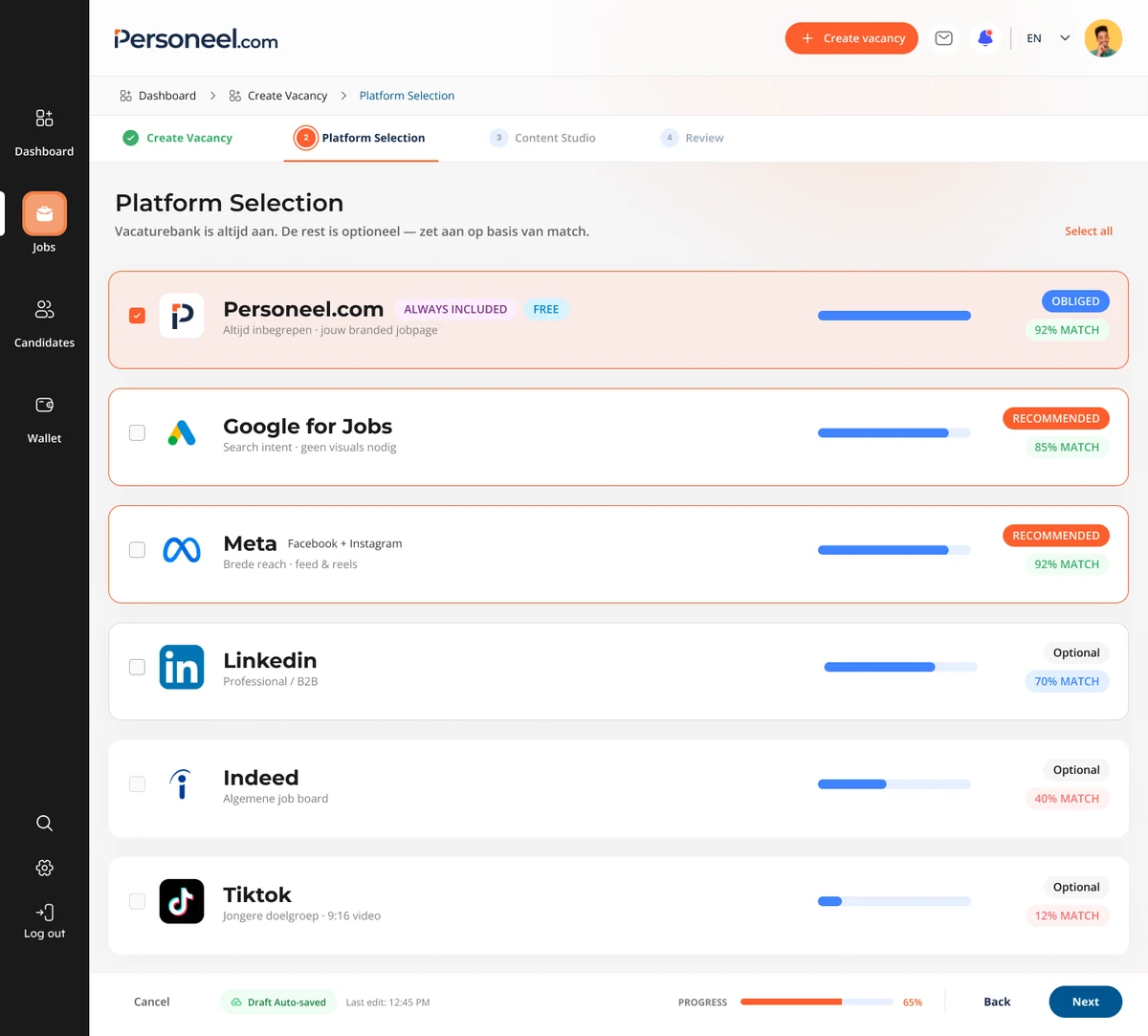Image resolution: width=1148 pixels, height=1036 pixels.
Task: Click Select all link
Action: tap(1089, 231)
